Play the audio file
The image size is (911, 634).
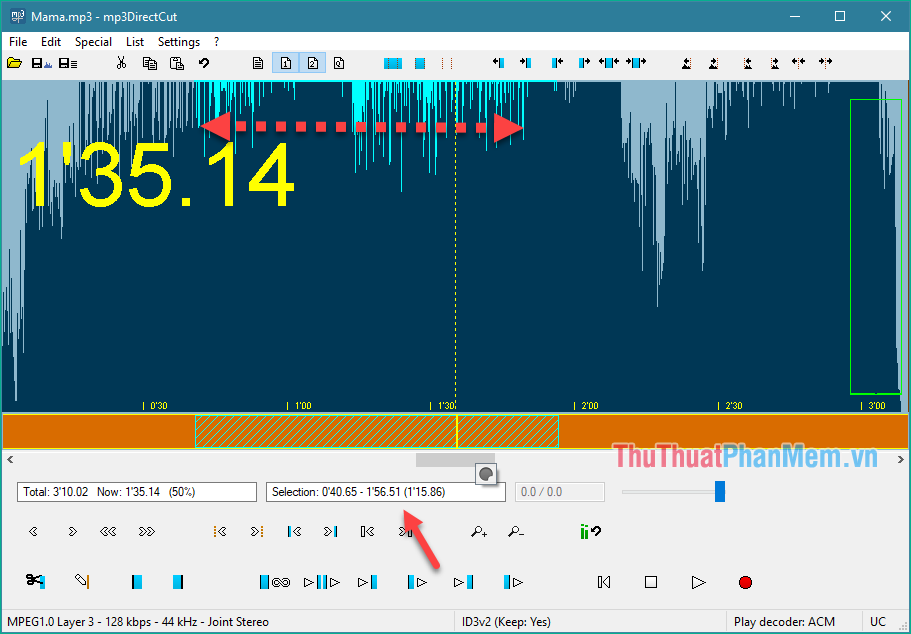[698, 581]
